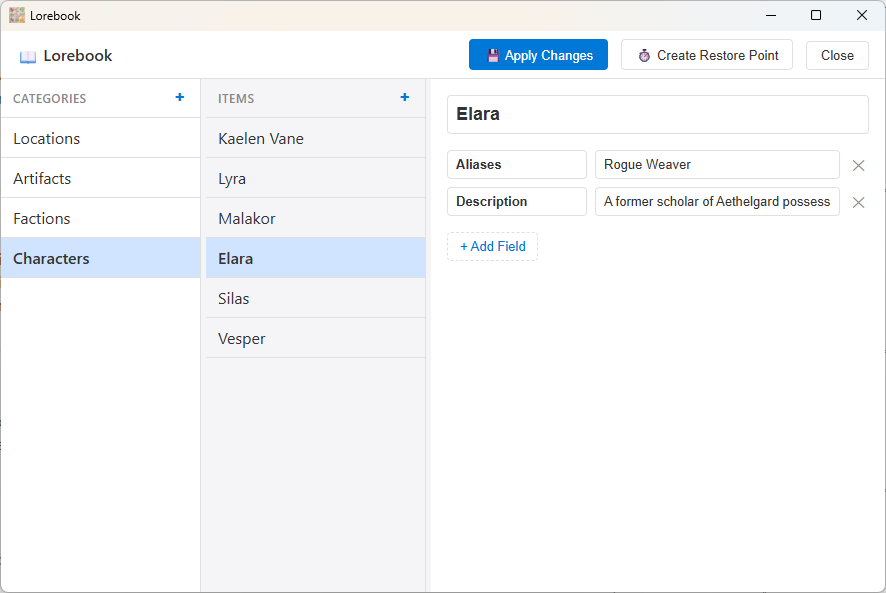Choose Vesper in the items list
This screenshot has height=593, width=886.
315,338
